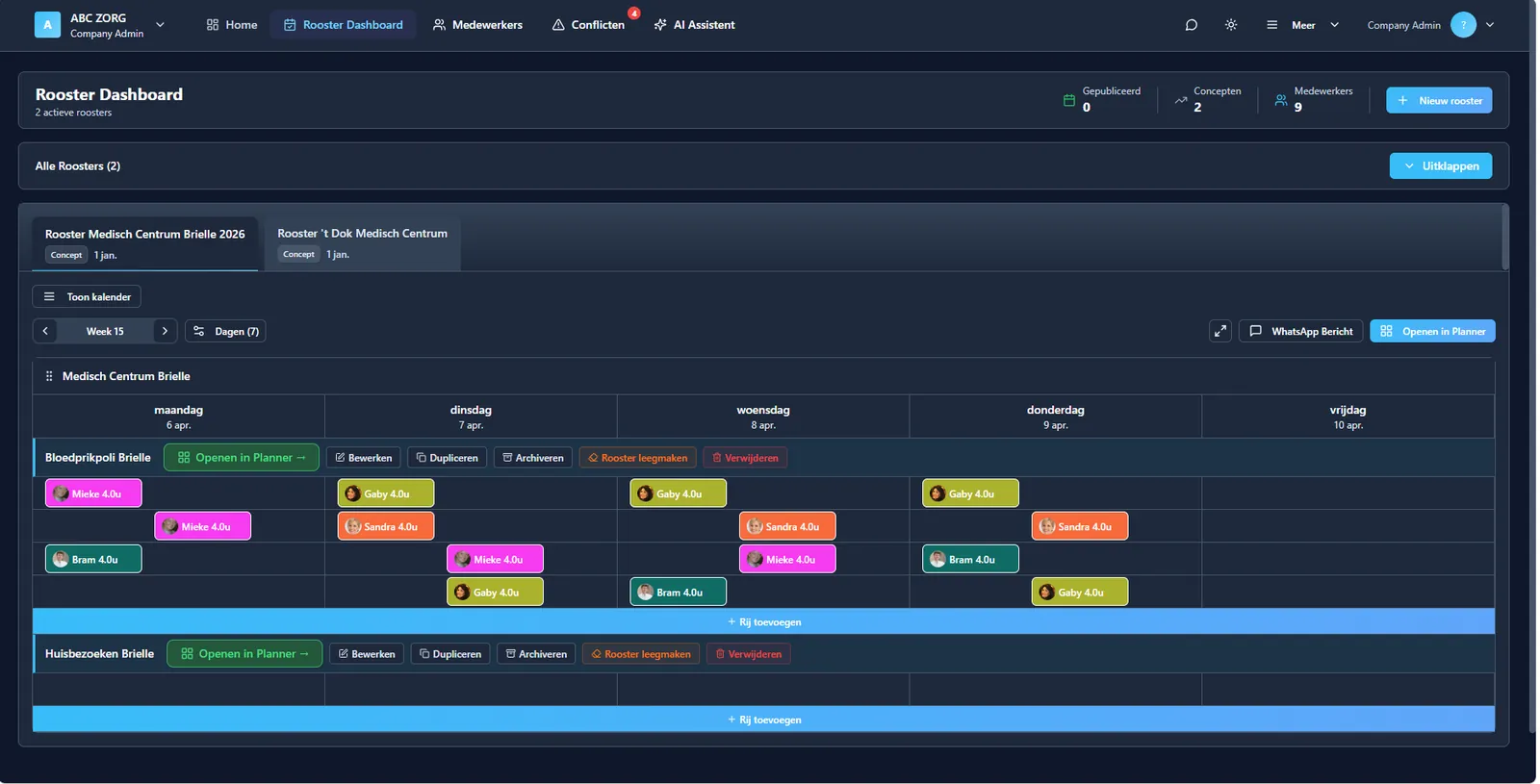Image resolution: width=1540 pixels, height=784 pixels.
Task: Select Gaby 4.0u shift on Thursday fourth row
Action: [x=1080, y=592]
